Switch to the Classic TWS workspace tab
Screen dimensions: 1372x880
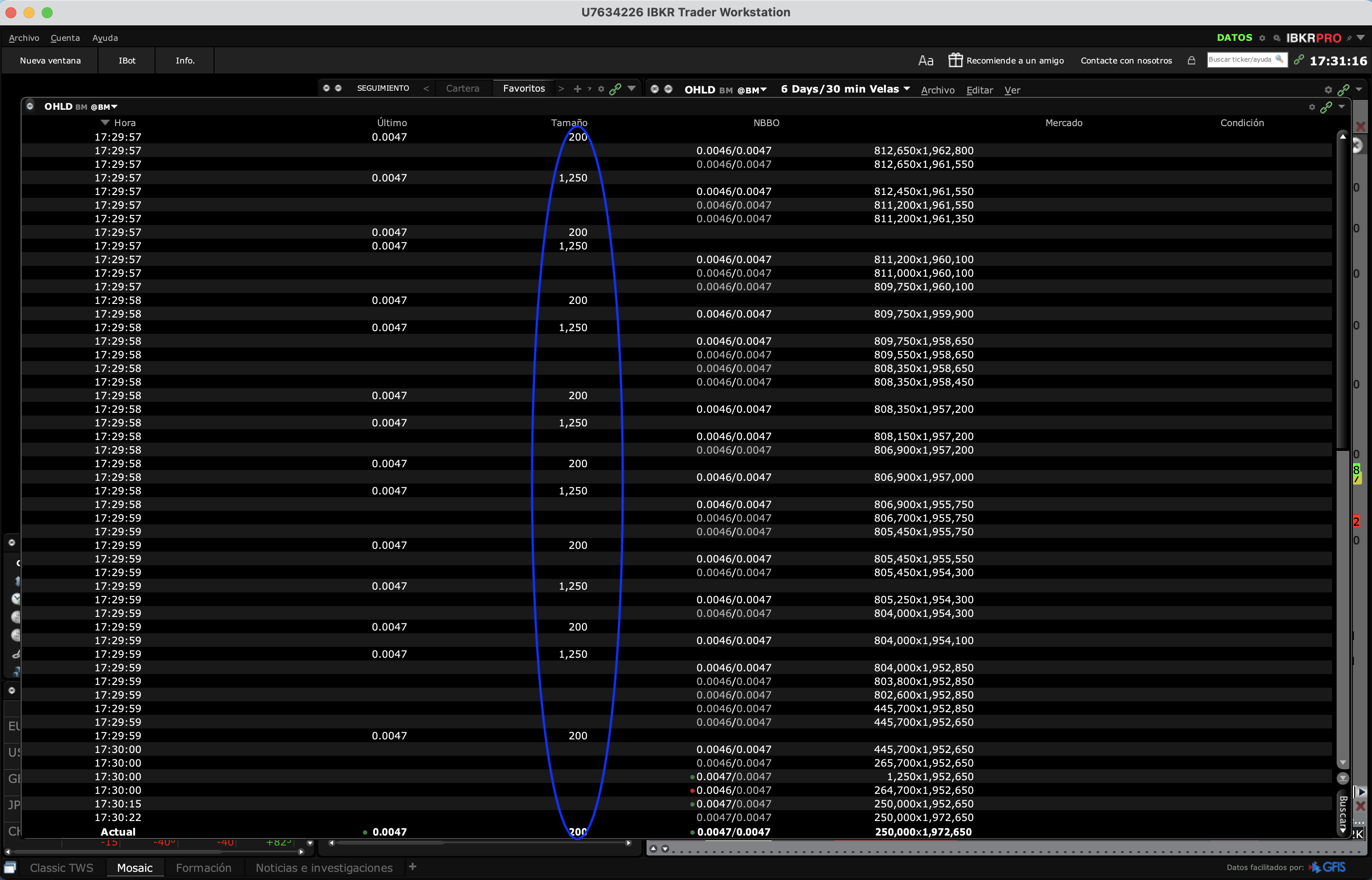pyautogui.click(x=62, y=868)
